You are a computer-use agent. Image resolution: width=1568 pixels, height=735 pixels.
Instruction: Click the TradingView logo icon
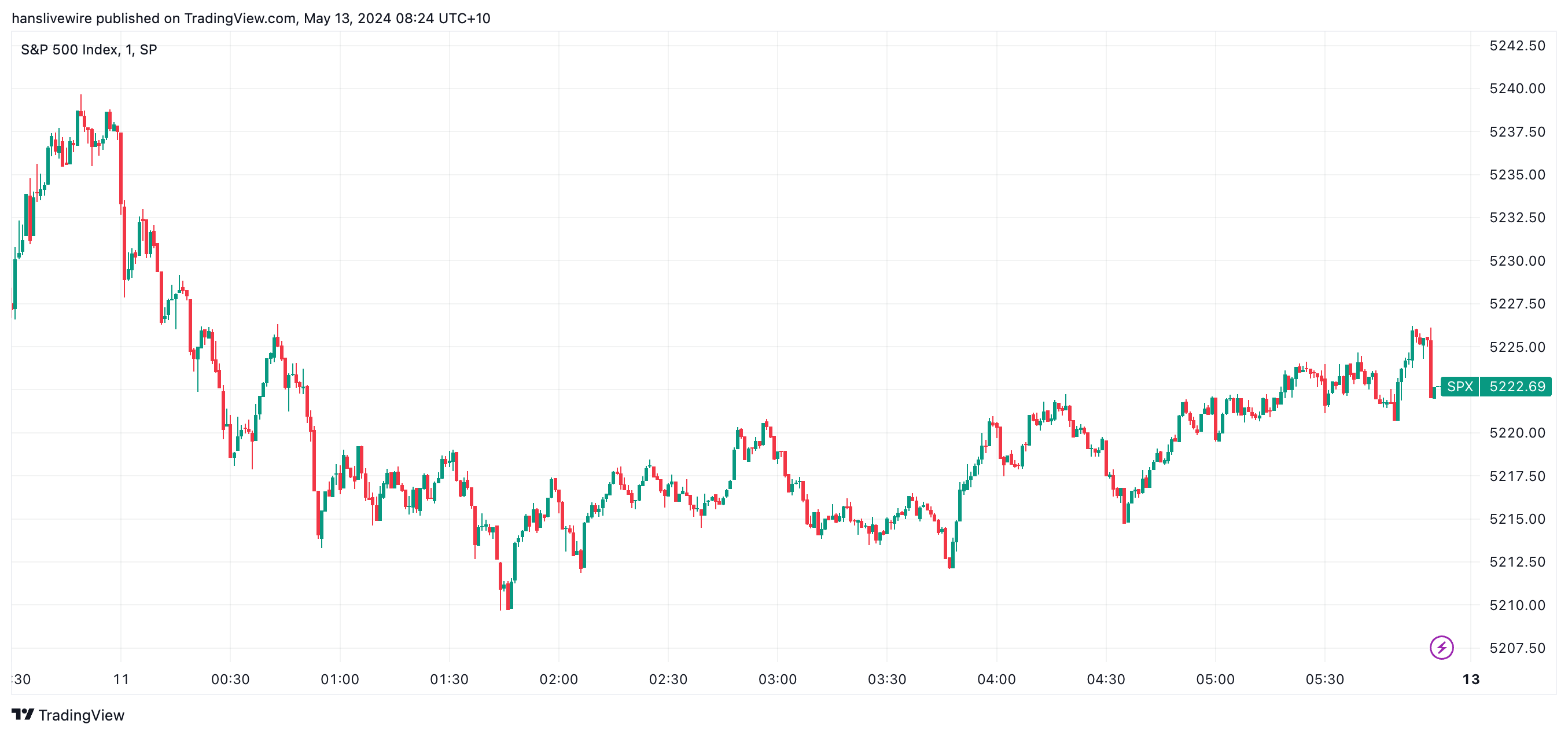coord(23,714)
